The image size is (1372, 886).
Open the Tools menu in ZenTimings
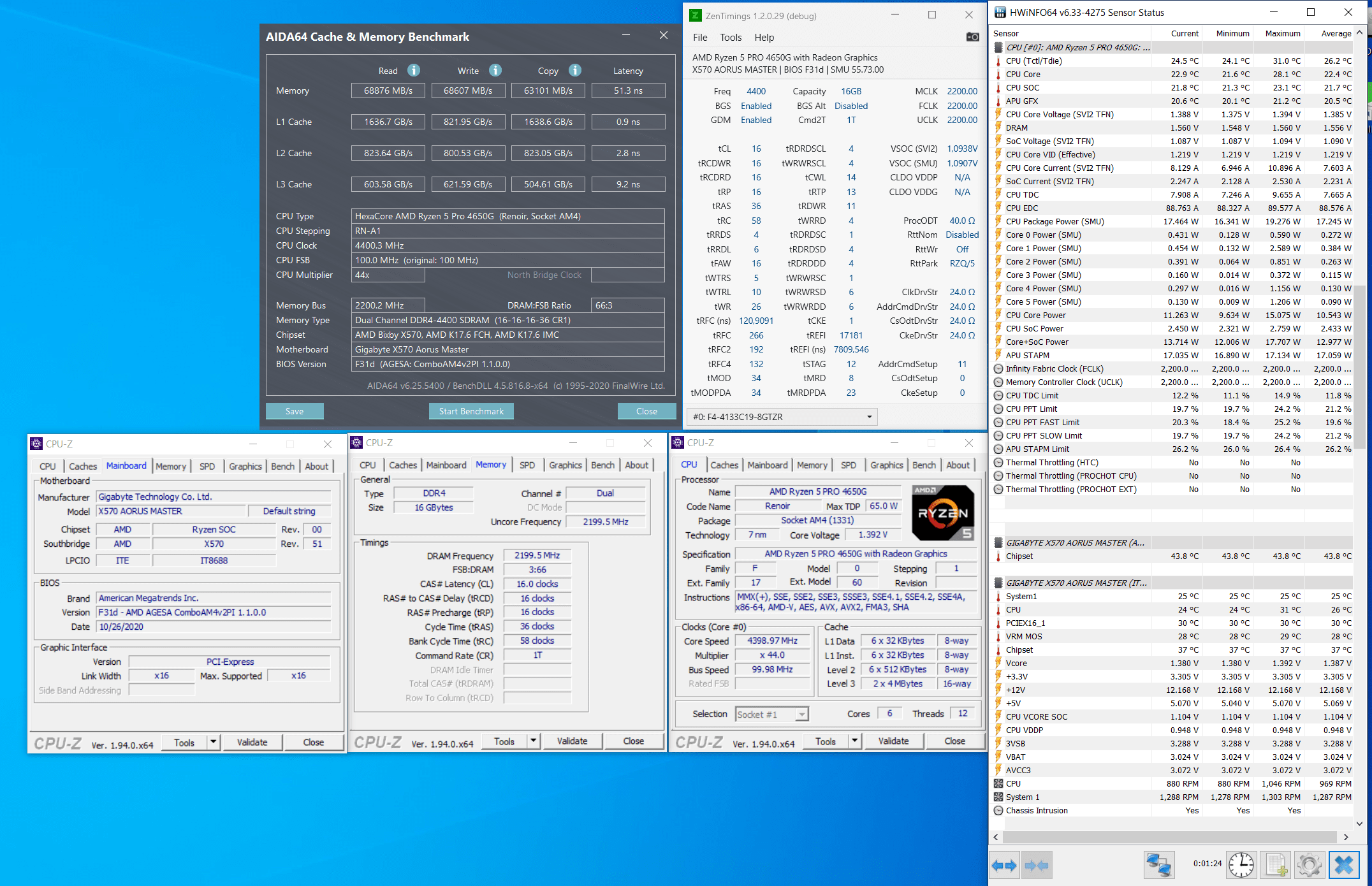click(x=731, y=37)
